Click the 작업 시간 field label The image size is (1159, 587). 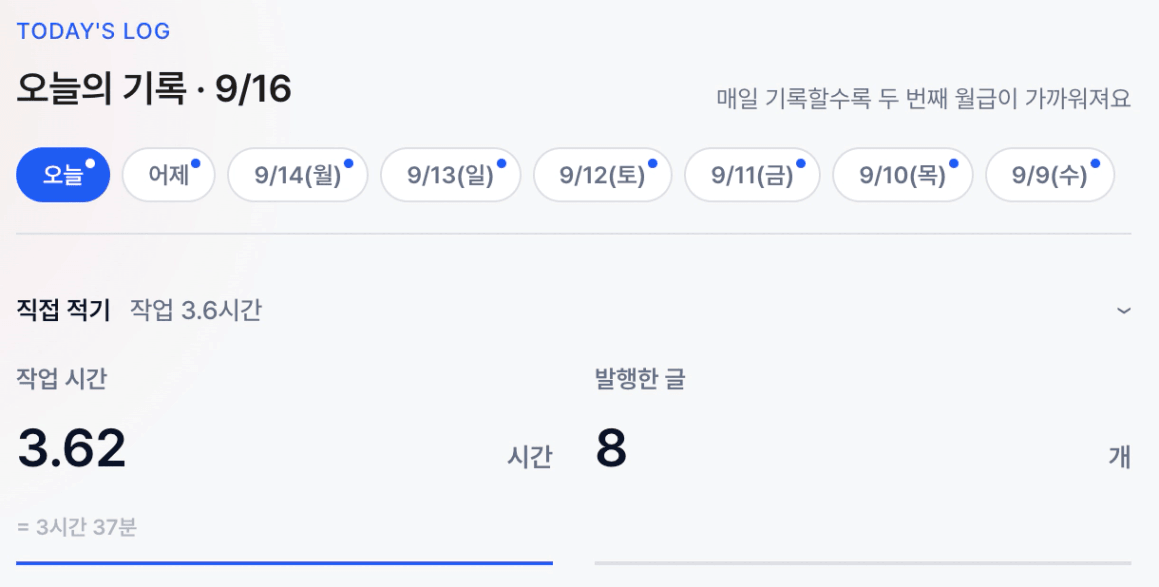click(62, 378)
